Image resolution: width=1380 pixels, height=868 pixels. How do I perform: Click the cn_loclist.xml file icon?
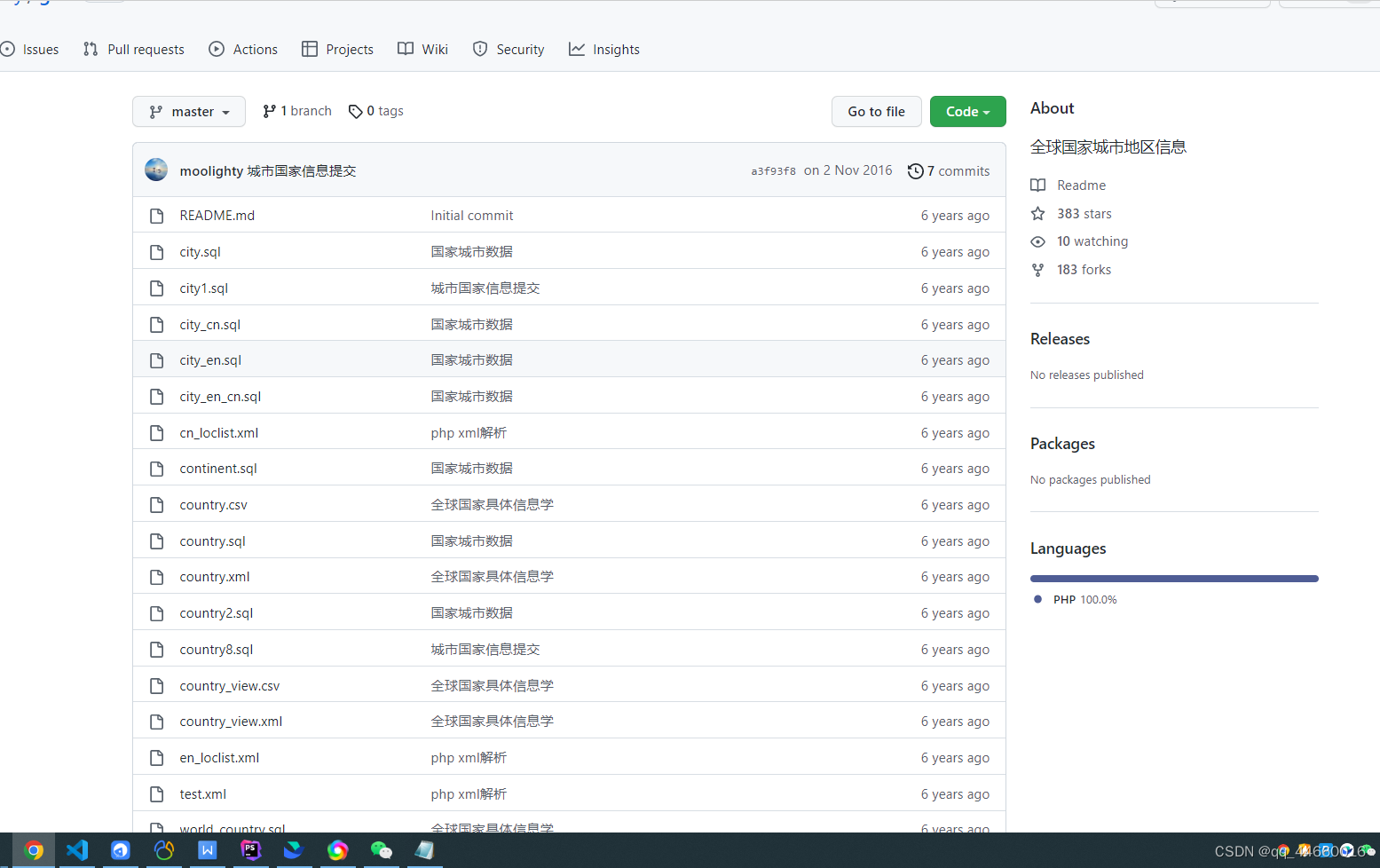[157, 433]
